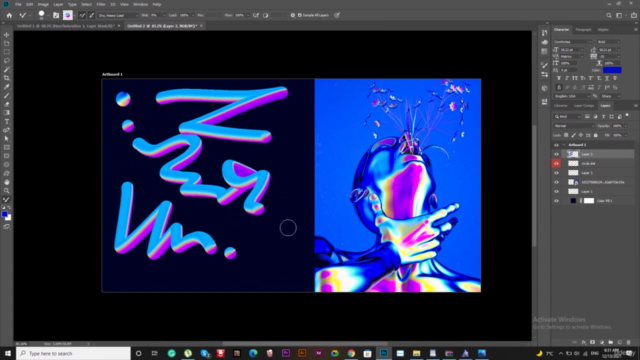This screenshot has height=360, width=640.
Task: Hide the Color Fill 1 layer
Action: (556, 201)
